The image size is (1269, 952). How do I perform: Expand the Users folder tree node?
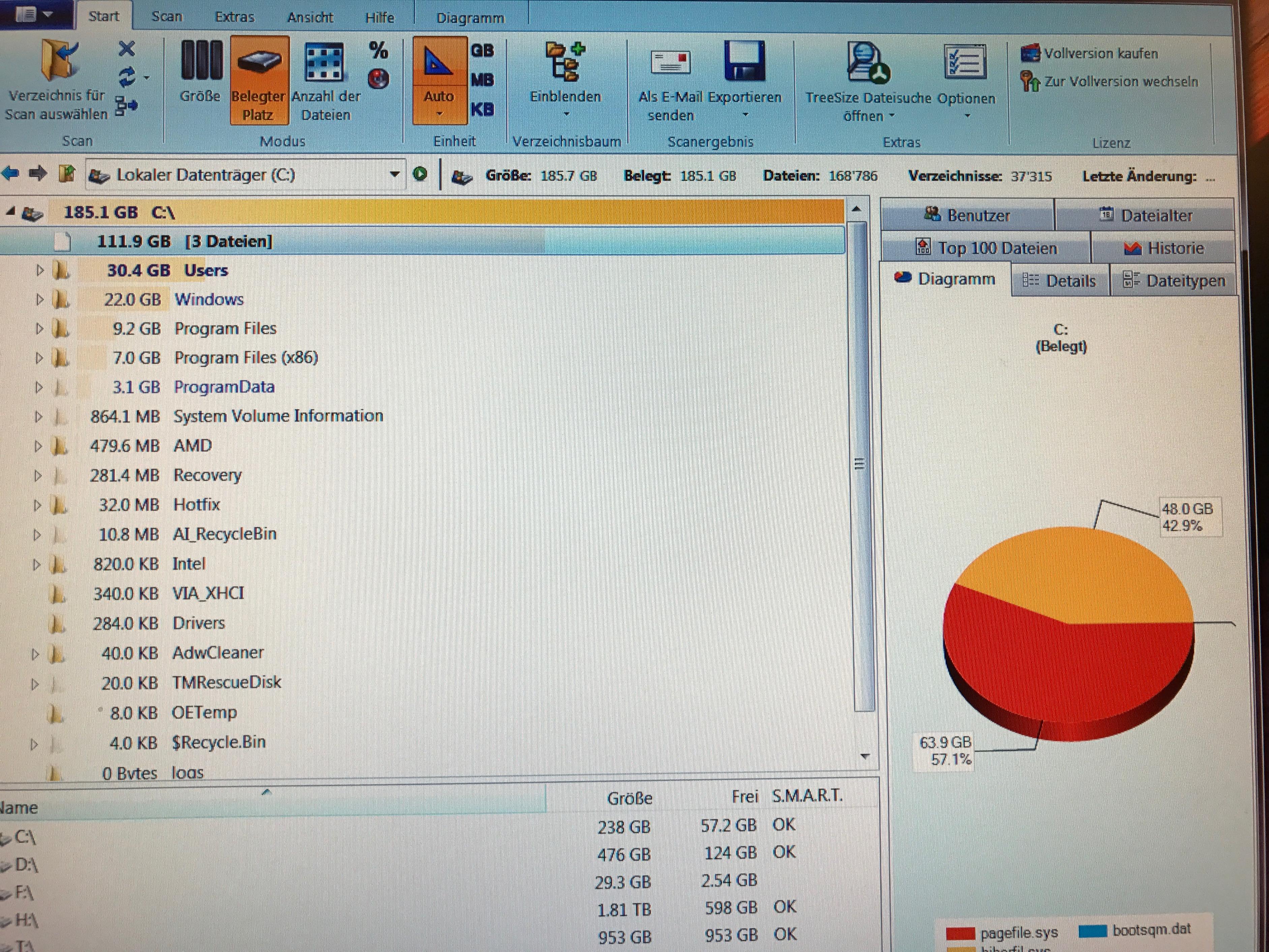pos(39,270)
